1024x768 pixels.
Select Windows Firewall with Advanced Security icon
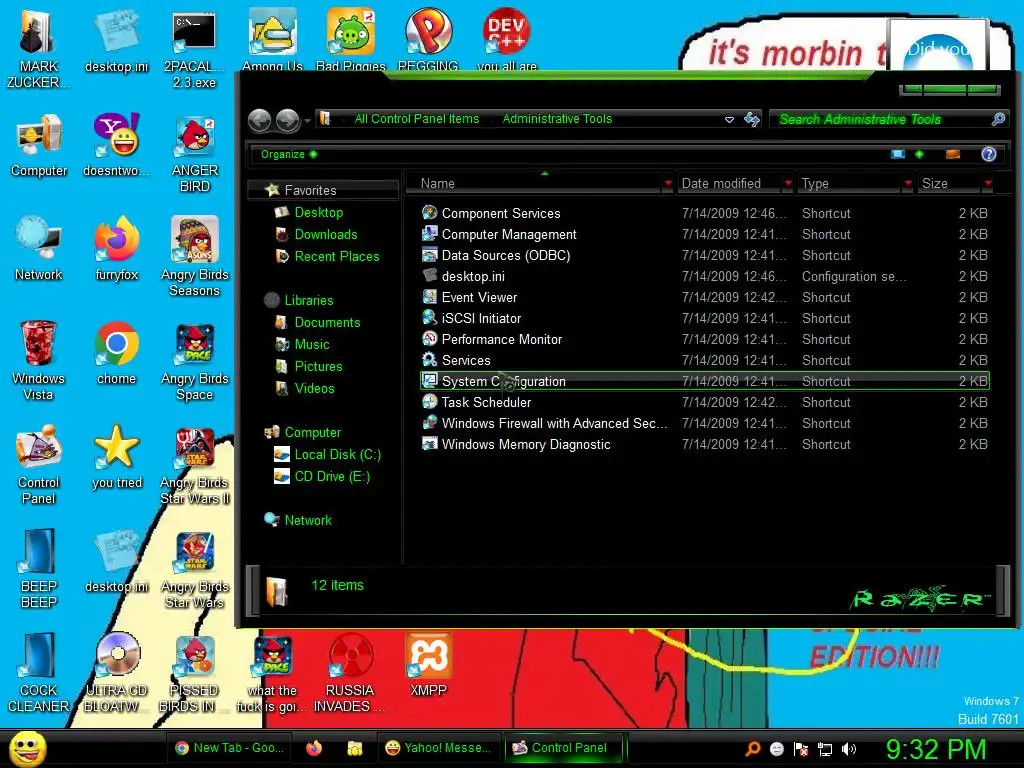point(429,423)
